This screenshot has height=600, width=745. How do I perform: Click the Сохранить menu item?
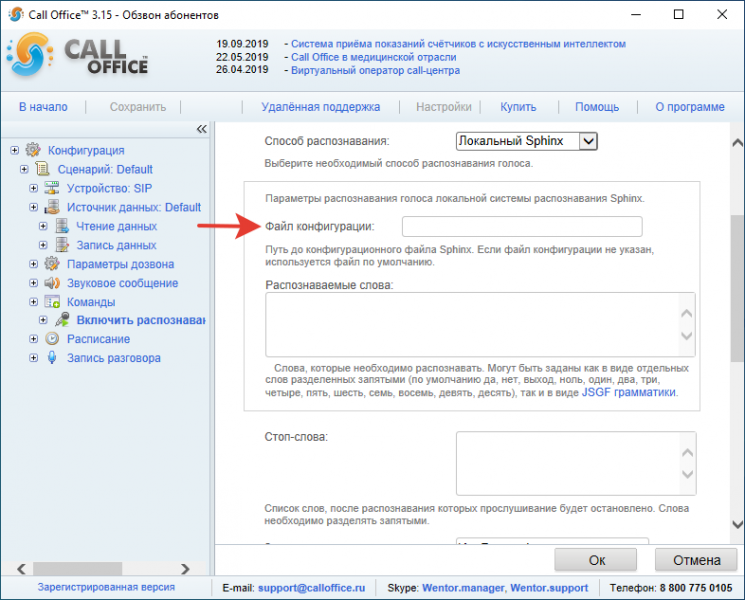tap(138, 107)
